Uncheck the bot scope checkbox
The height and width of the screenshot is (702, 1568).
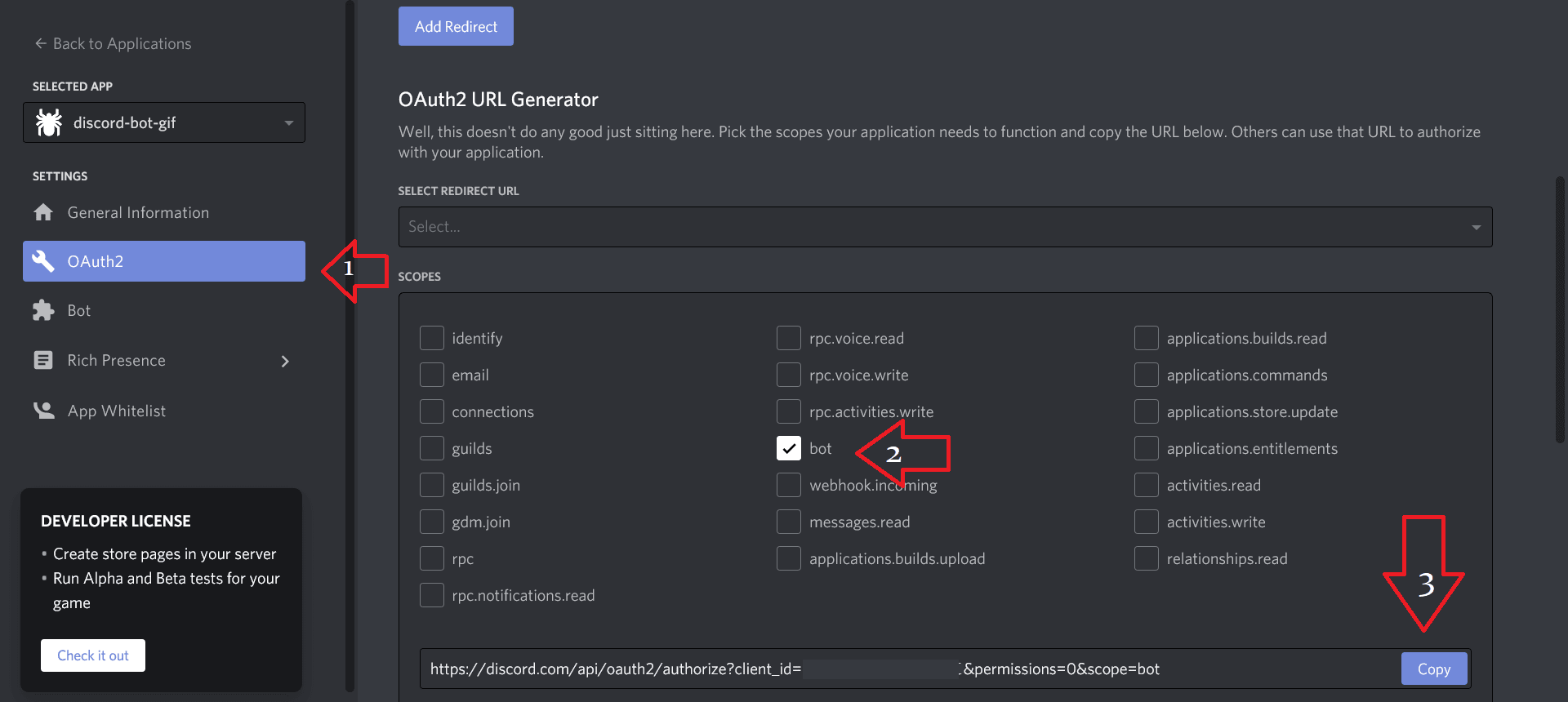pyautogui.click(x=789, y=448)
